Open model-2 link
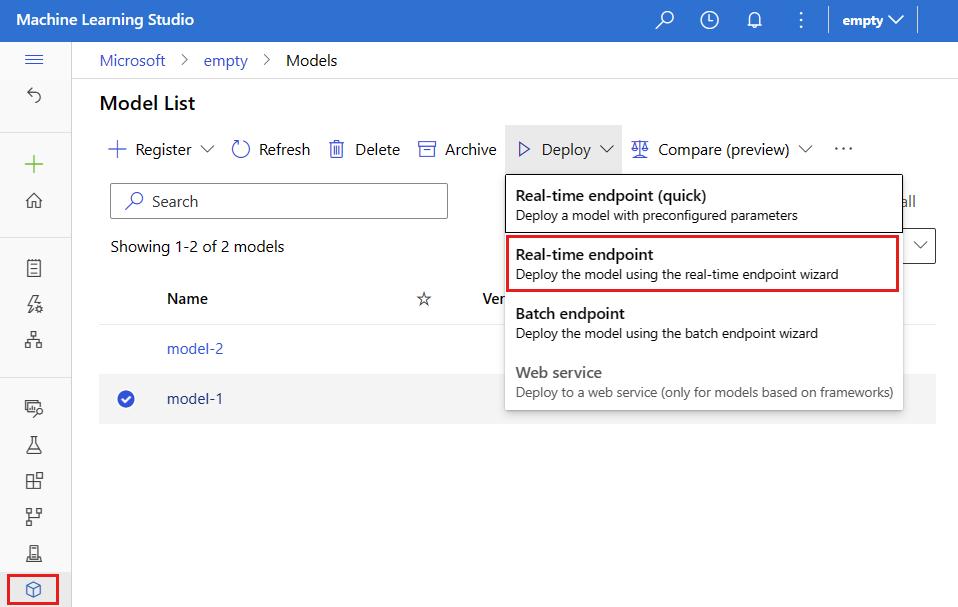 tap(195, 349)
